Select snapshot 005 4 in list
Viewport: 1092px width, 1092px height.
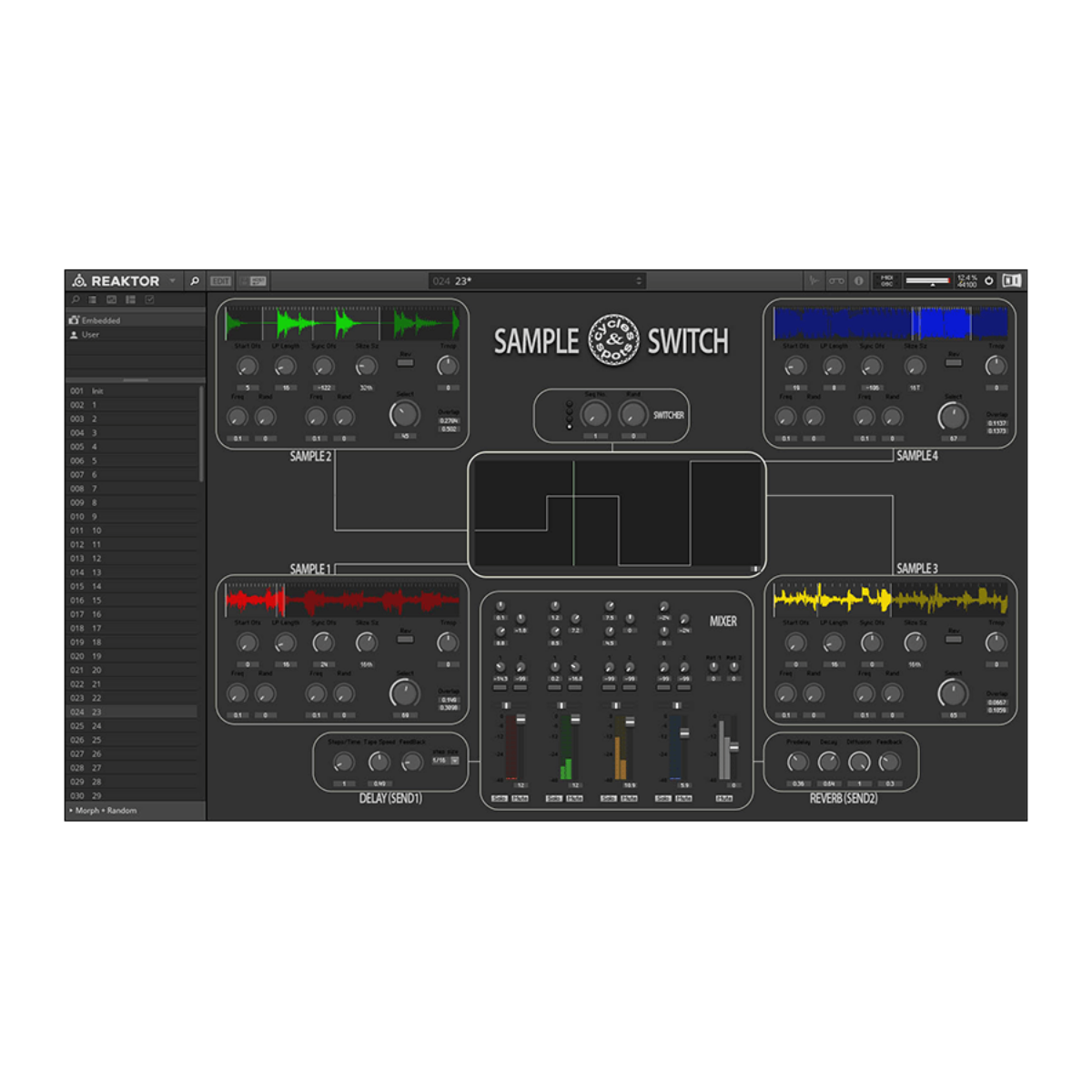coord(132,447)
